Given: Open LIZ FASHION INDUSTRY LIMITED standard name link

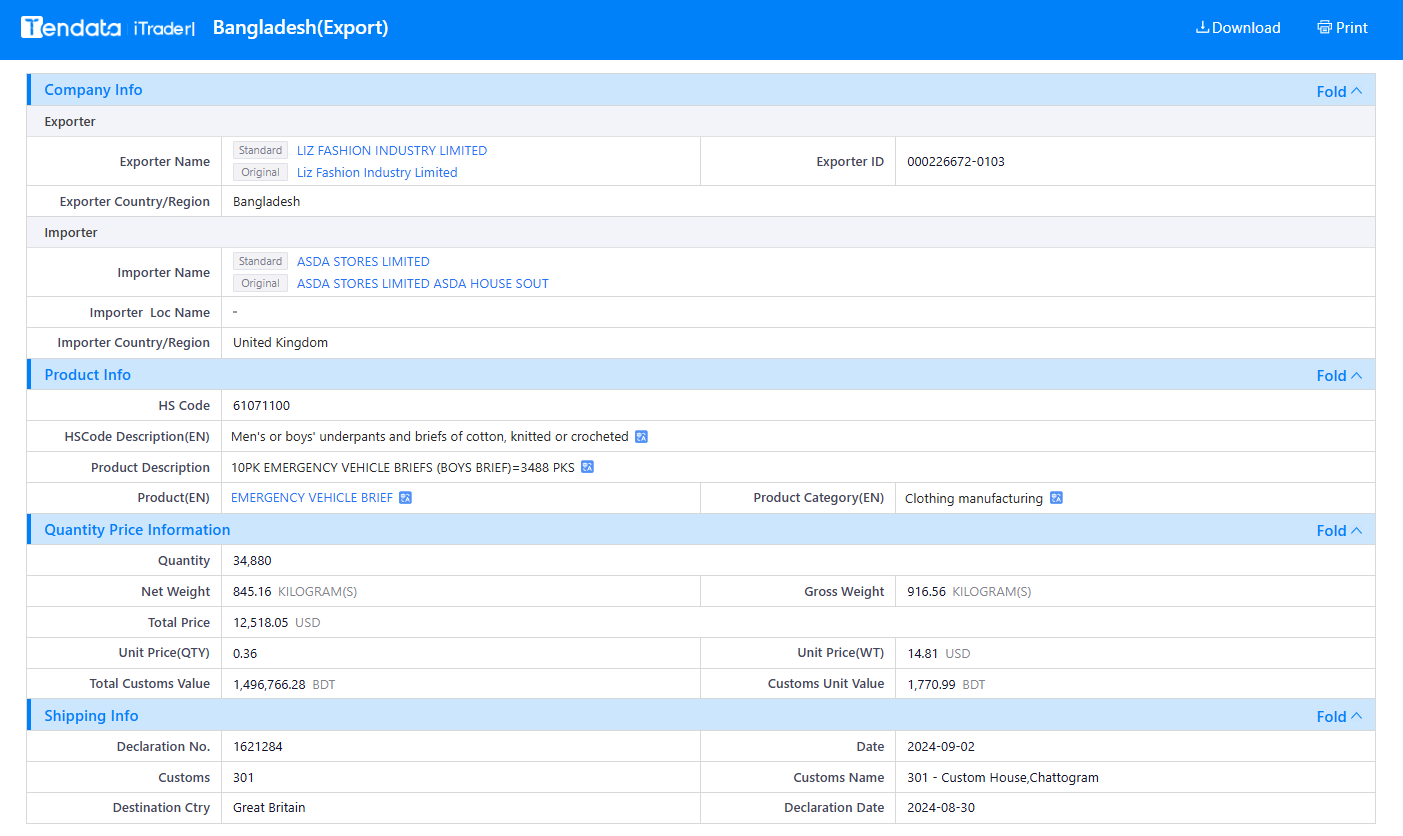Looking at the screenshot, I should pos(392,150).
